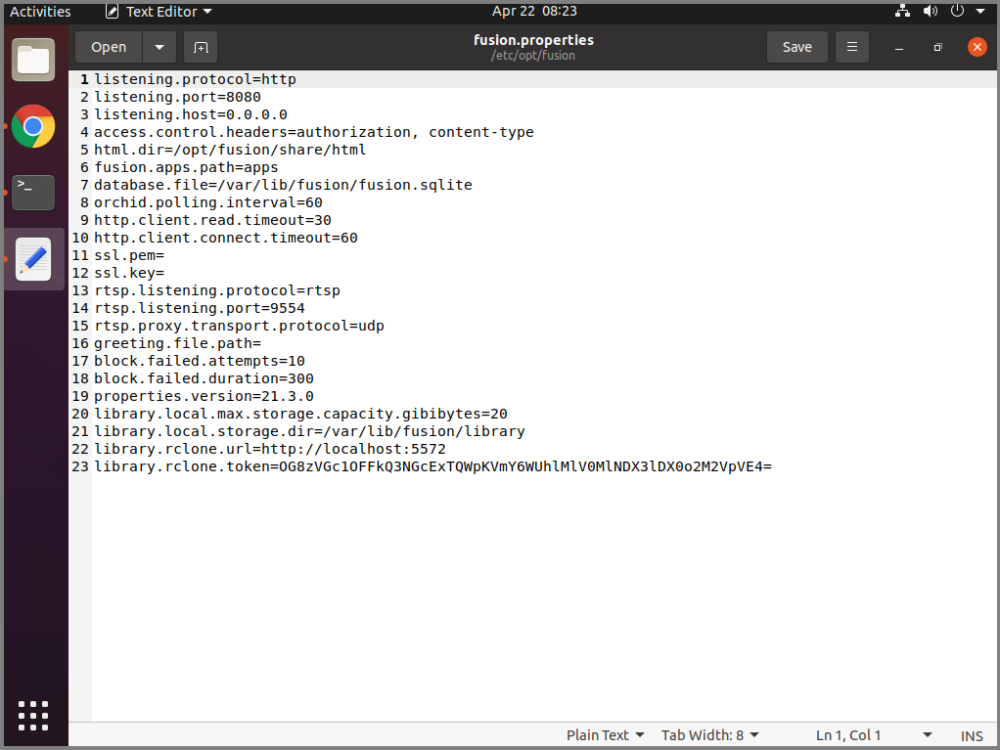
Task: Open a new tab in Text Editor
Action: click(x=200, y=46)
